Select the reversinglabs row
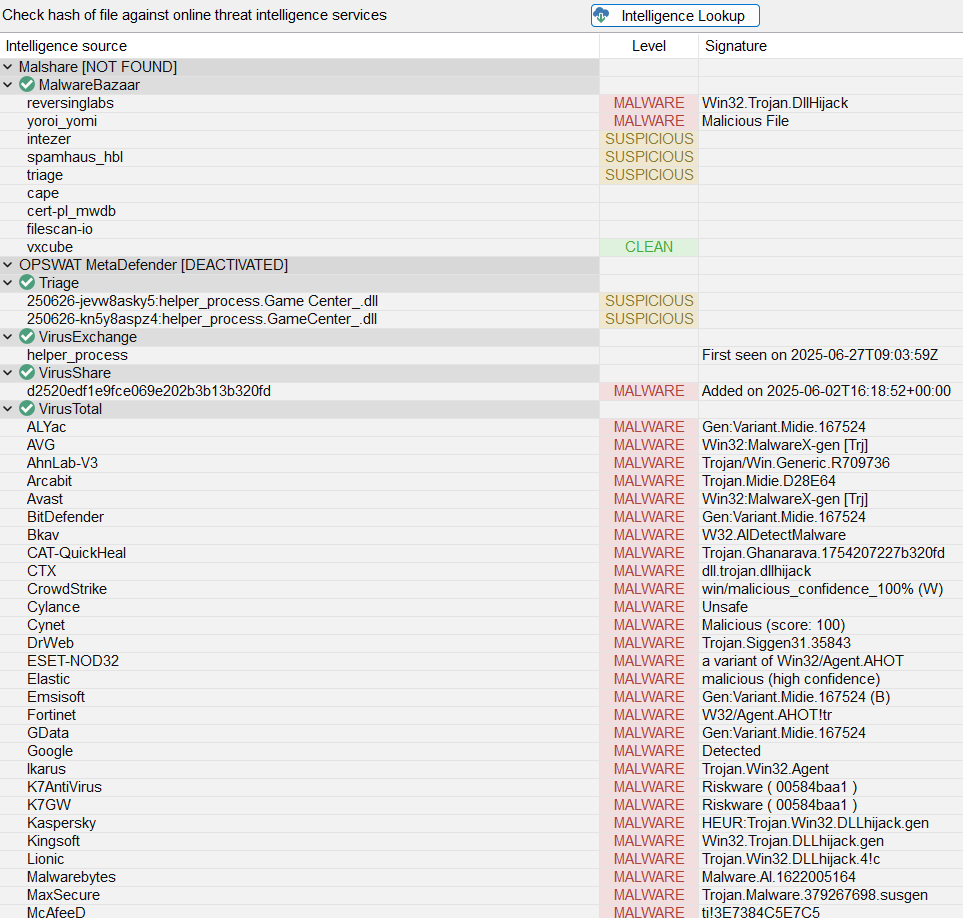The height and width of the screenshot is (918, 963). click(x=70, y=103)
